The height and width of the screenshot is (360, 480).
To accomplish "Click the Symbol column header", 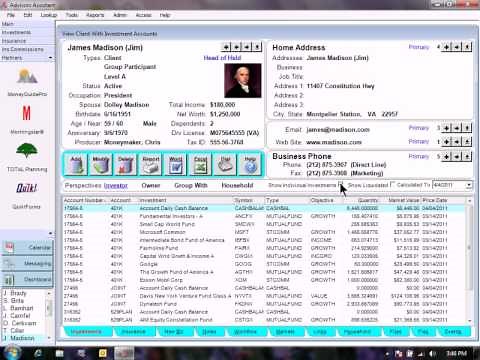I will click(248, 200).
